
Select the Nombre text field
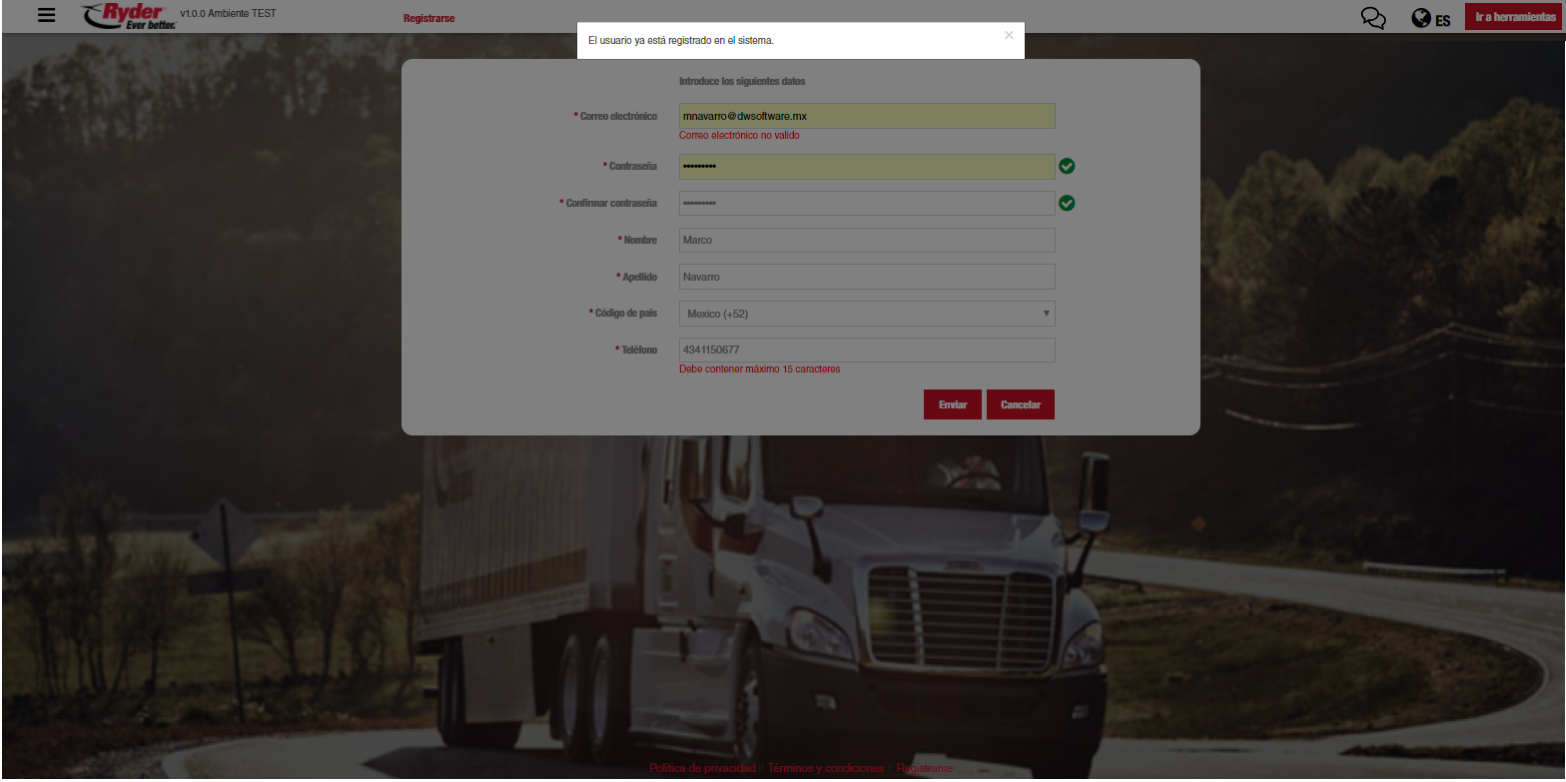pos(866,240)
